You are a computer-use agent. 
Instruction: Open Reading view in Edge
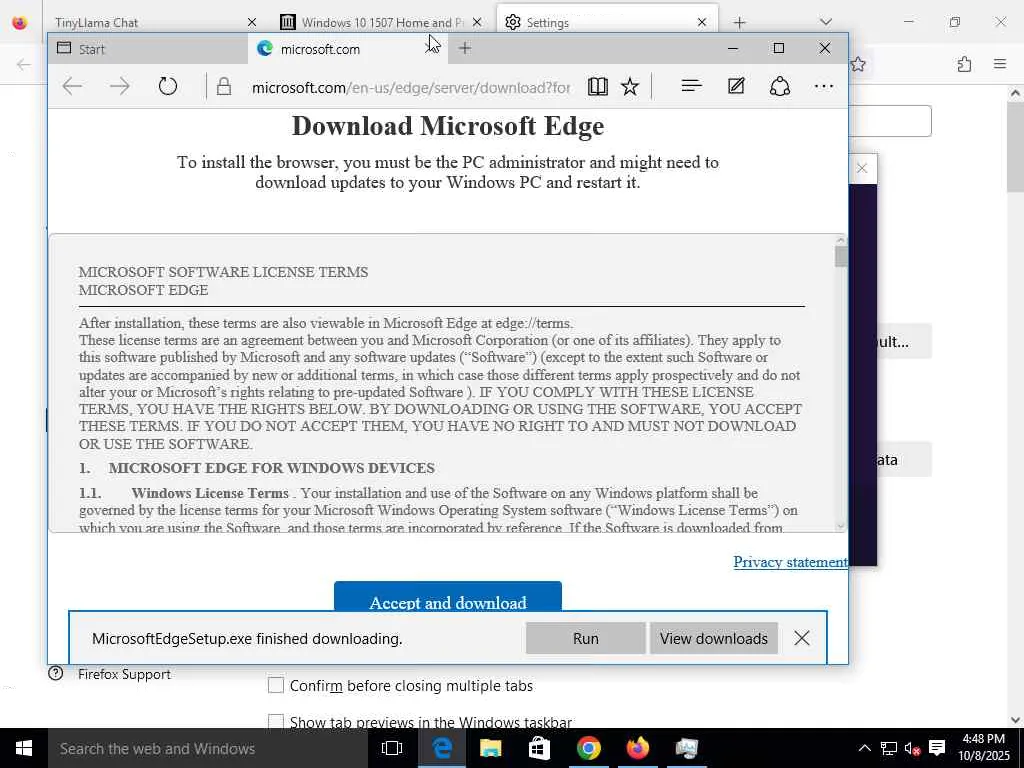coord(598,86)
